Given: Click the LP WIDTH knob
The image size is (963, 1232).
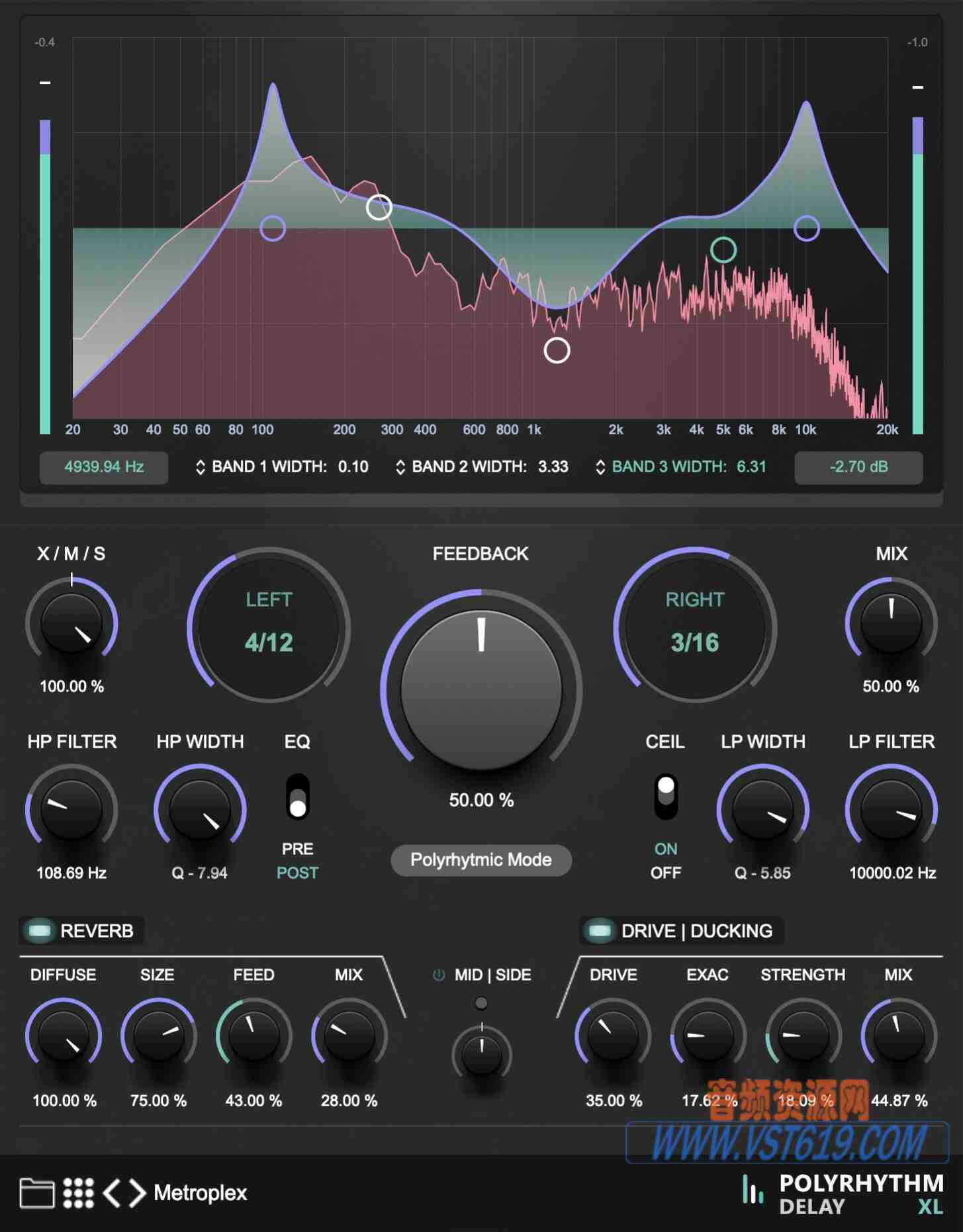Looking at the screenshot, I should click(762, 810).
